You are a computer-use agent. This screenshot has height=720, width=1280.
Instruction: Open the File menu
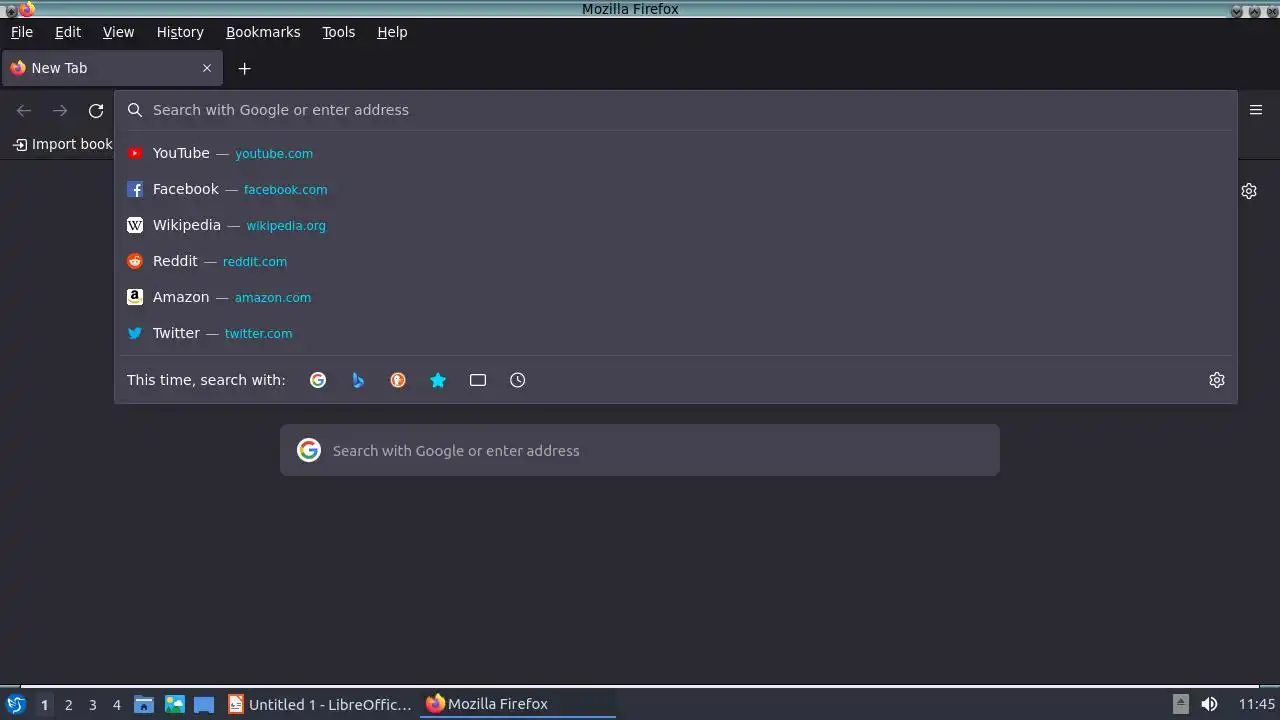tap(22, 32)
